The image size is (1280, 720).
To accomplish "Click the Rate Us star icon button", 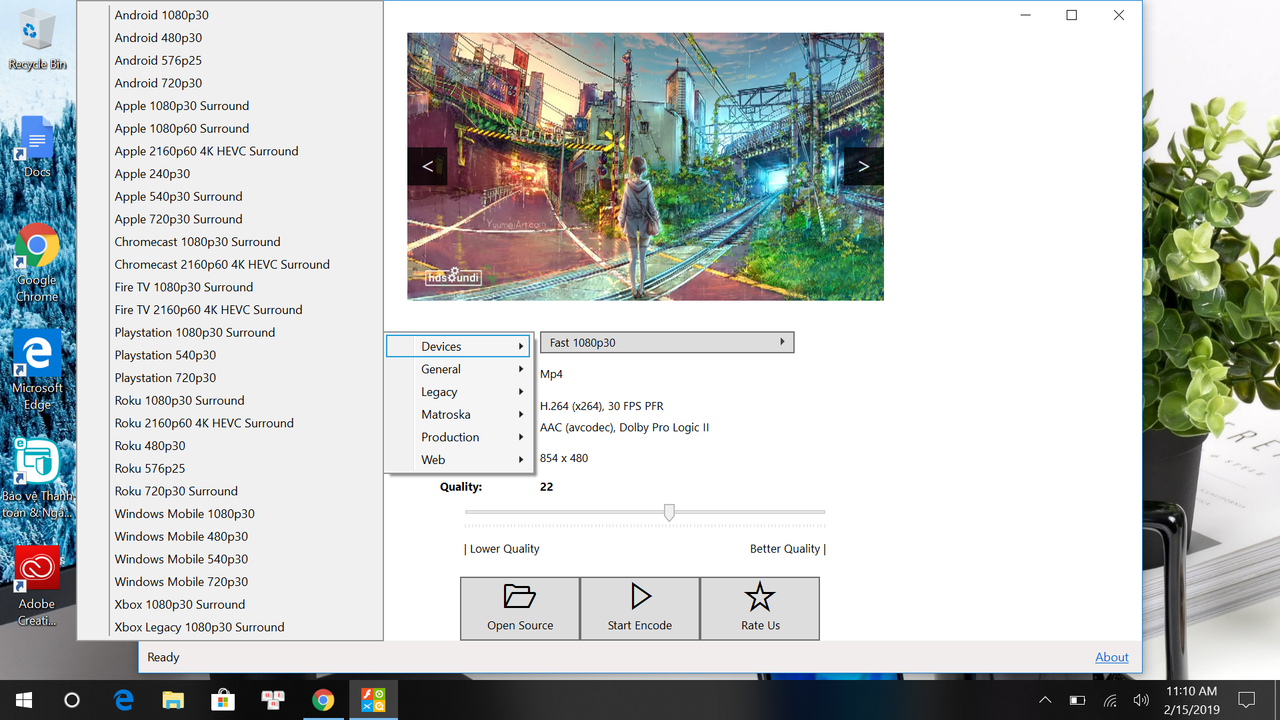I will pyautogui.click(x=760, y=608).
